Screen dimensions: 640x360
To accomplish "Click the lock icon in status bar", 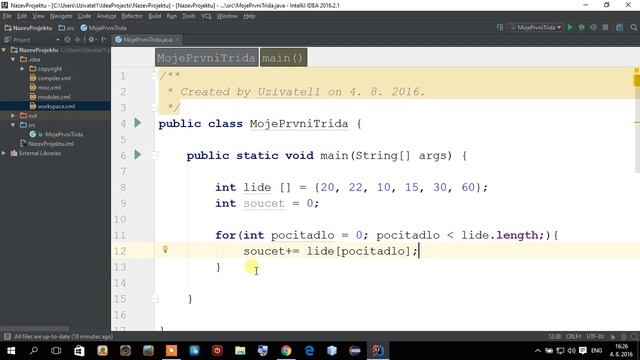I will [x=613, y=337].
